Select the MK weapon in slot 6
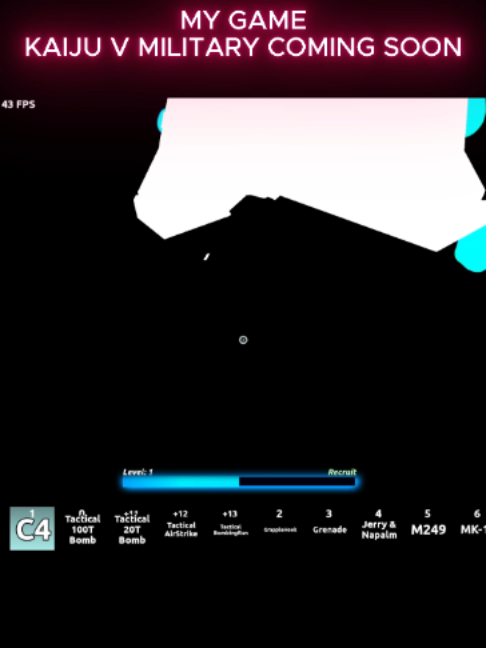This screenshot has height=648, width=486. click(473, 523)
